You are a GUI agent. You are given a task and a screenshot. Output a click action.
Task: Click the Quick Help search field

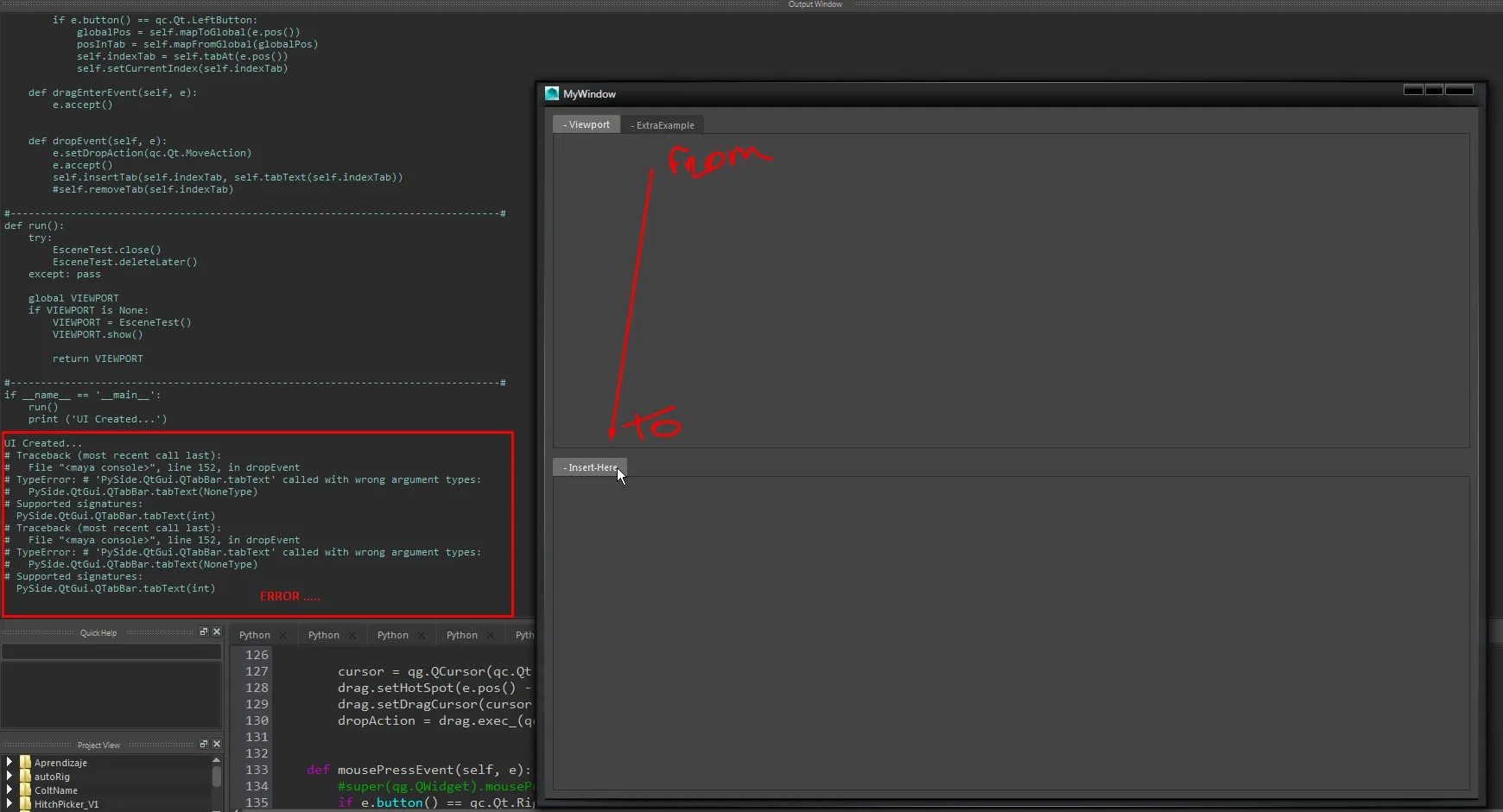(x=111, y=652)
